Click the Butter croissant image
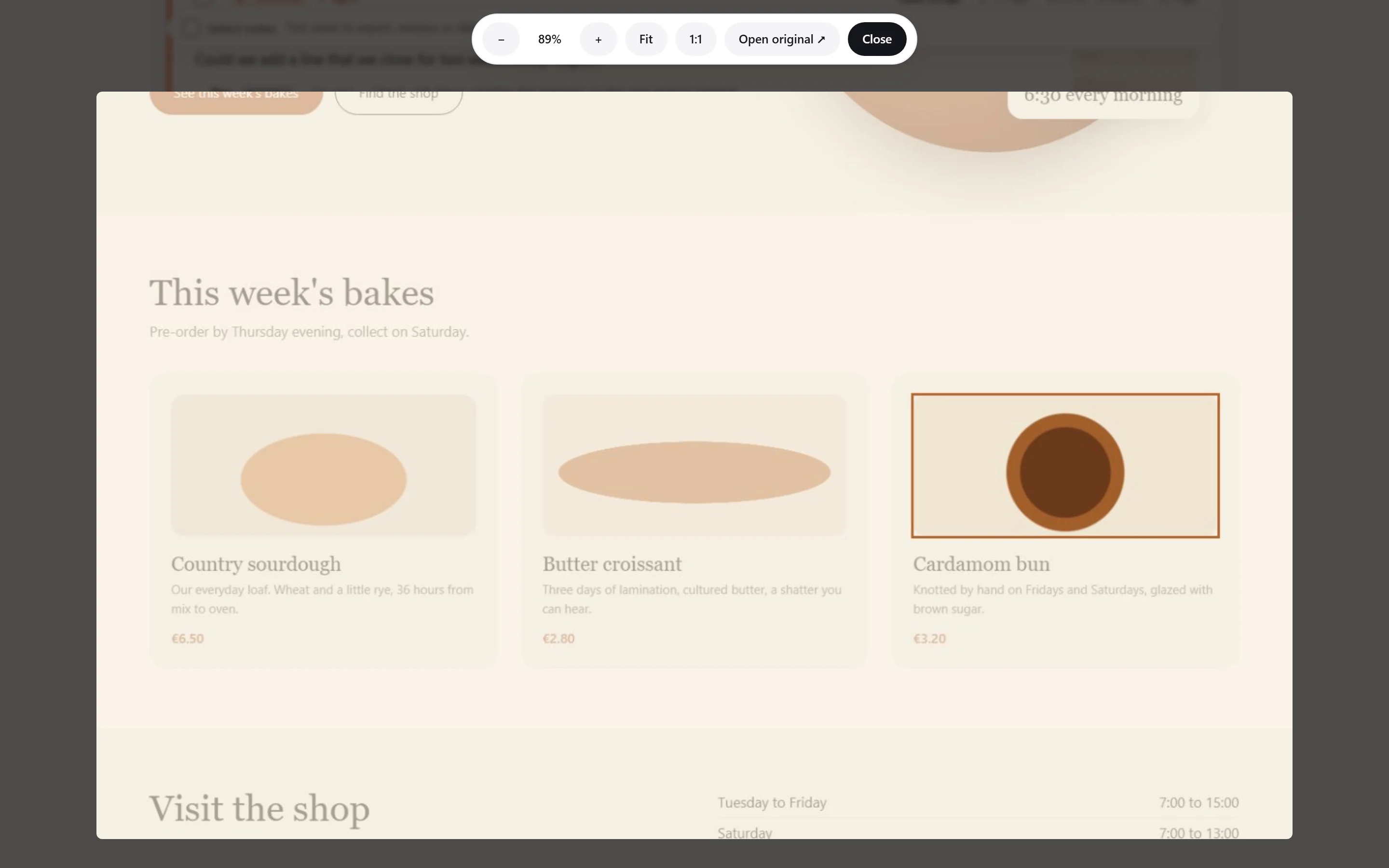This screenshot has width=1389, height=868. [694, 465]
